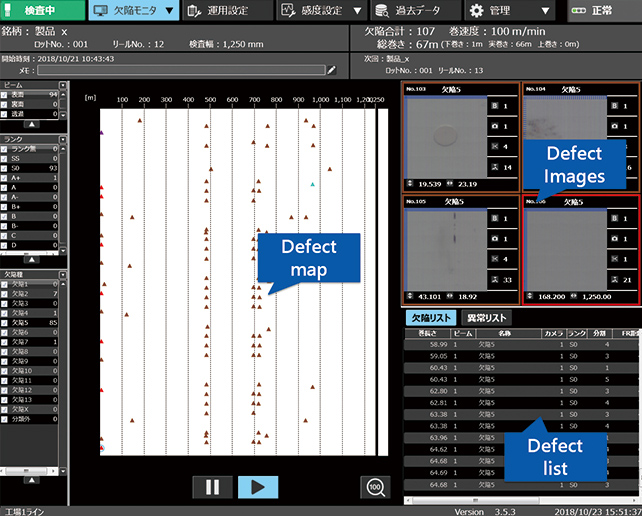Image resolution: width=642 pixels, height=516 pixels.
Task: Select the defect list row at 58.99
Action: click(522, 345)
